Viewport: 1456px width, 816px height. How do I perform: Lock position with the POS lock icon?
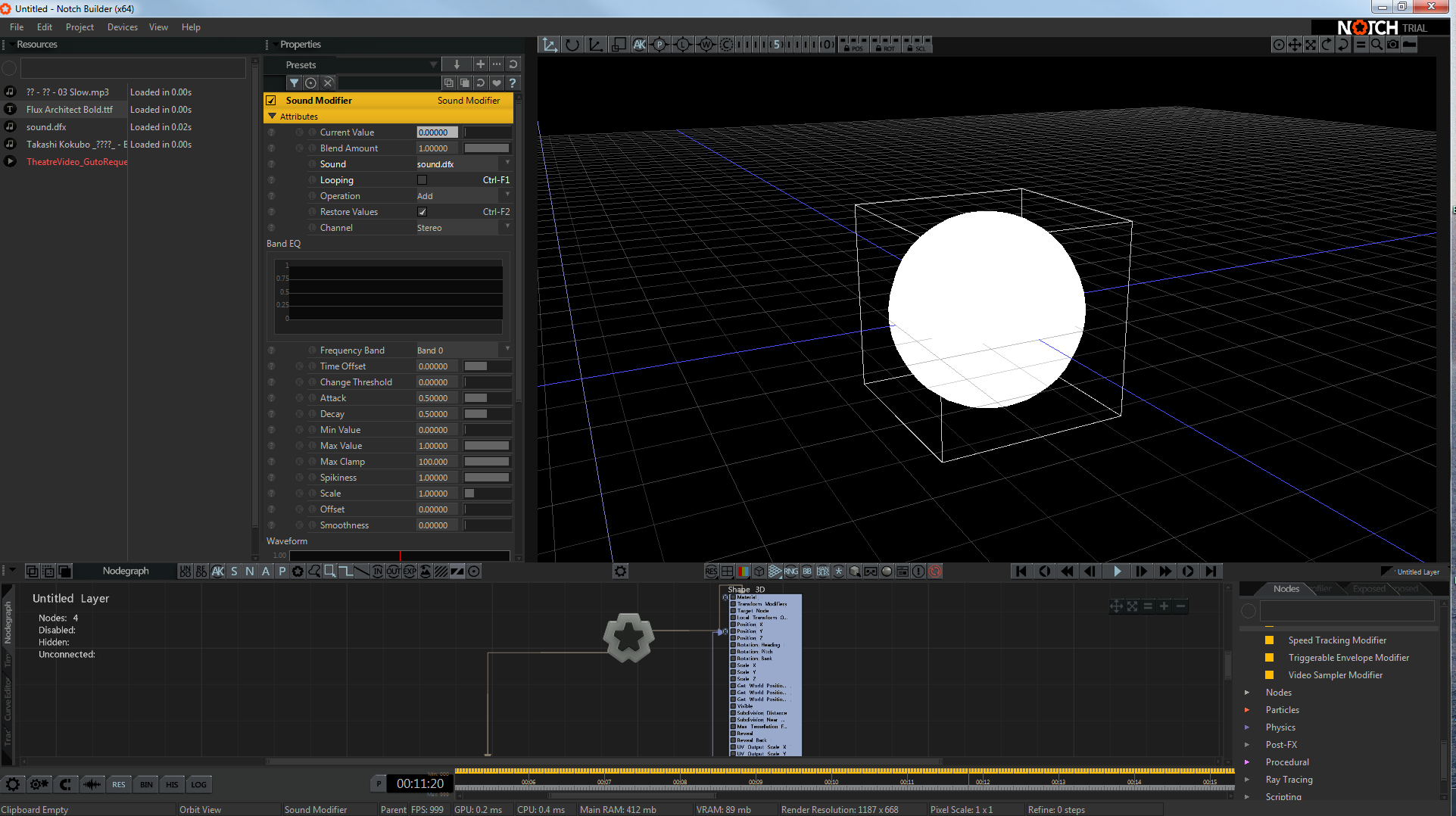click(x=855, y=45)
